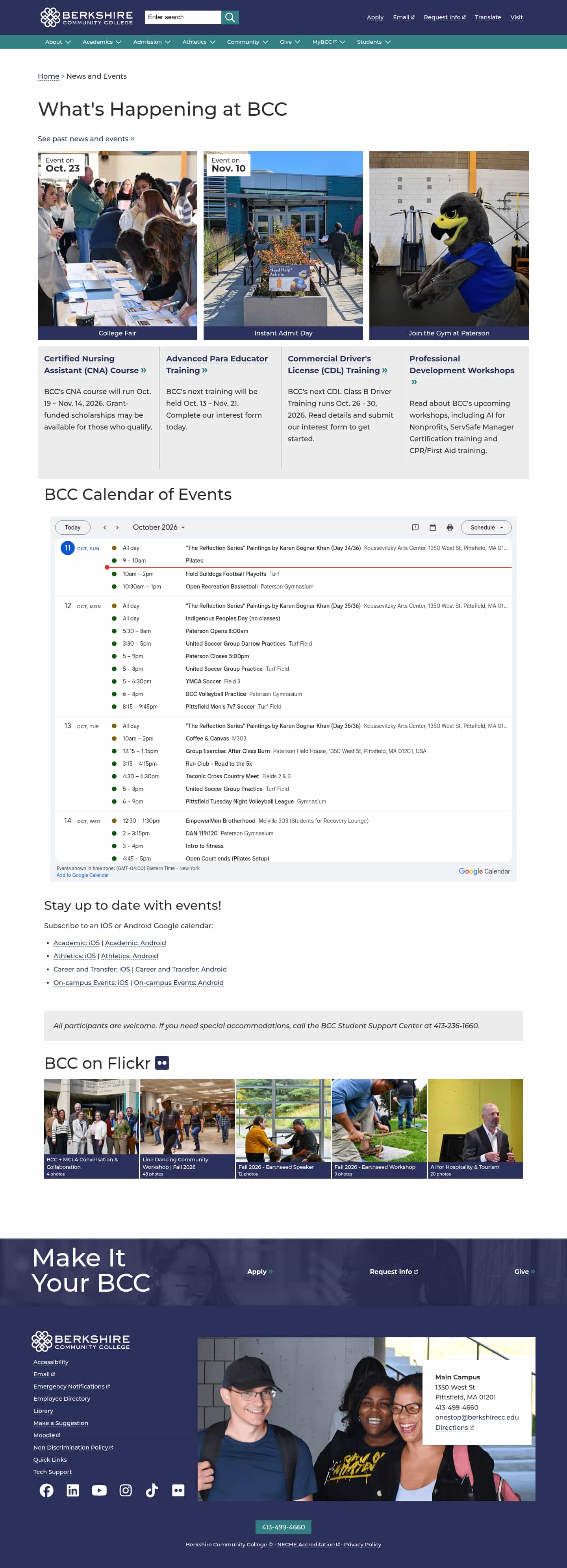Go to previous period in calendar

105,527
